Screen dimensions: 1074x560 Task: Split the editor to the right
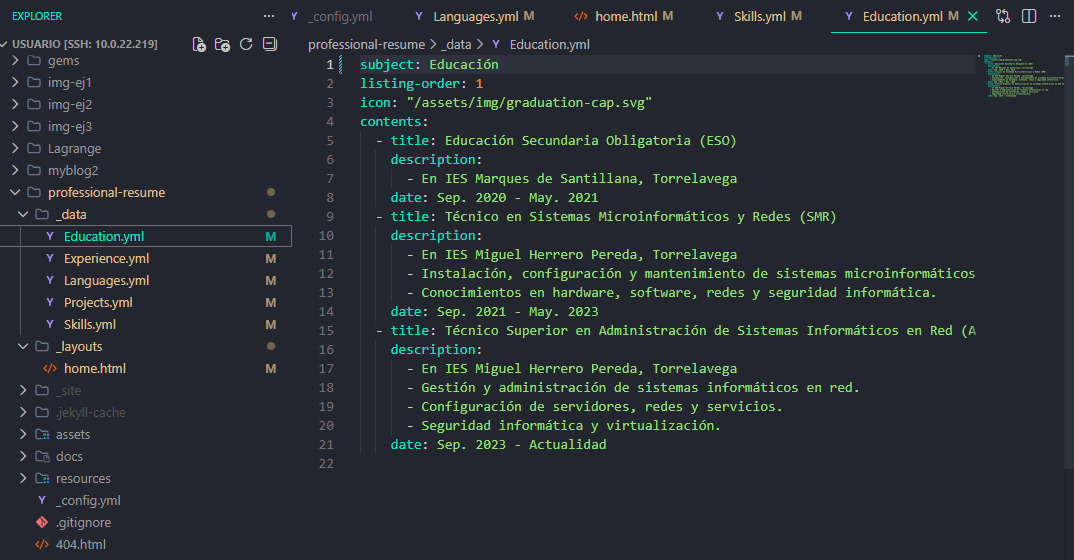pos(1029,16)
